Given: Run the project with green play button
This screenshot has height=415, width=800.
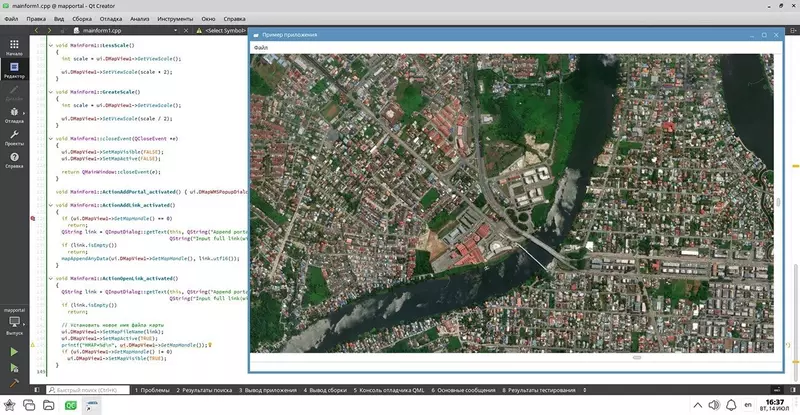Looking at the screenshot, I should point(14,352).
